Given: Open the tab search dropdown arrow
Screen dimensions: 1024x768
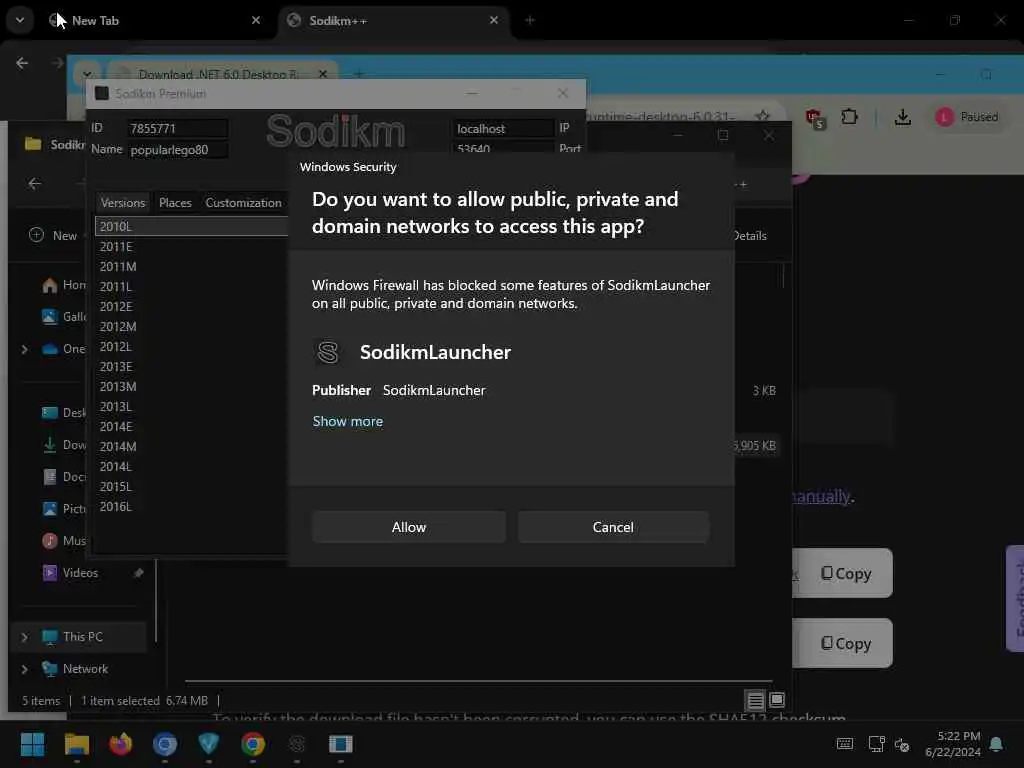Looking at the screenshot, I should click(x=20, y=20).
